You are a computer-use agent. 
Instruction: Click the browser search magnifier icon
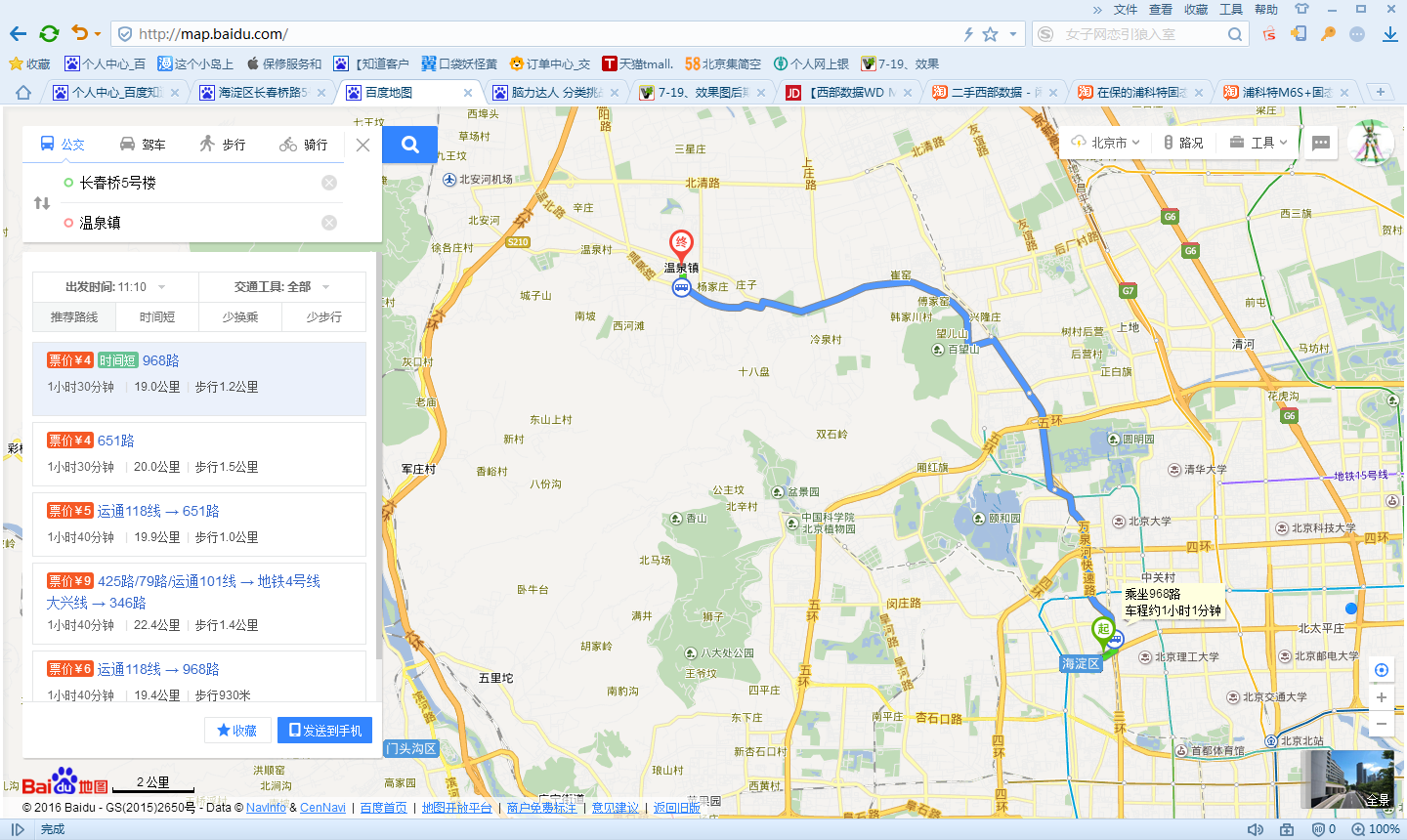click(1235, 34)
